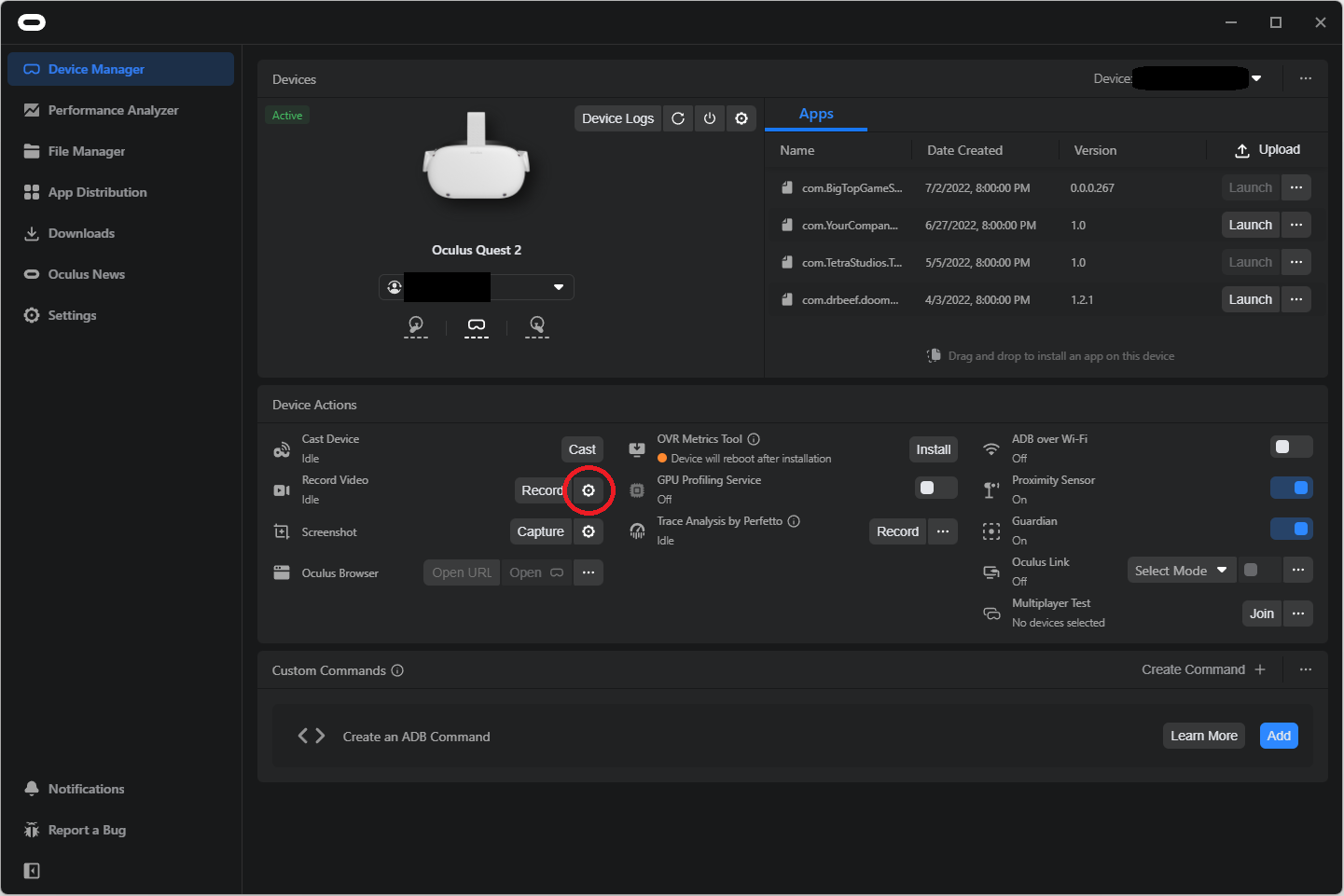Open Oculus Browser more options
This screenshot has width=1344, height=896.
click(589, 572)
